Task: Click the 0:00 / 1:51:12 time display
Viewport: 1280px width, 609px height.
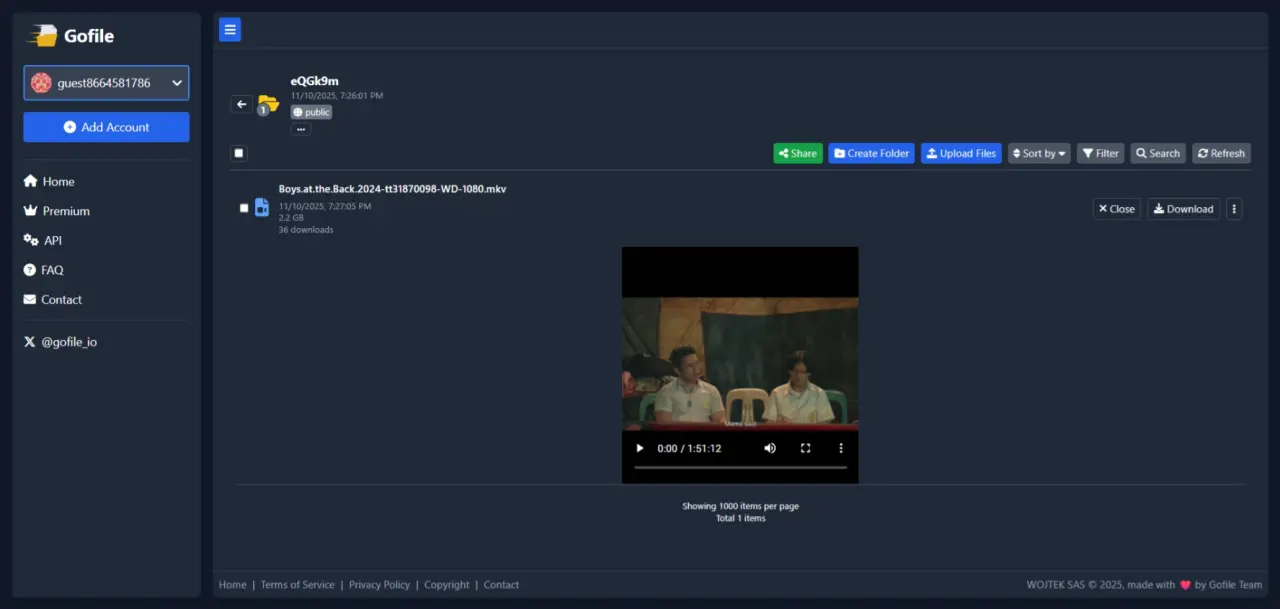Action: click(690, 448)
